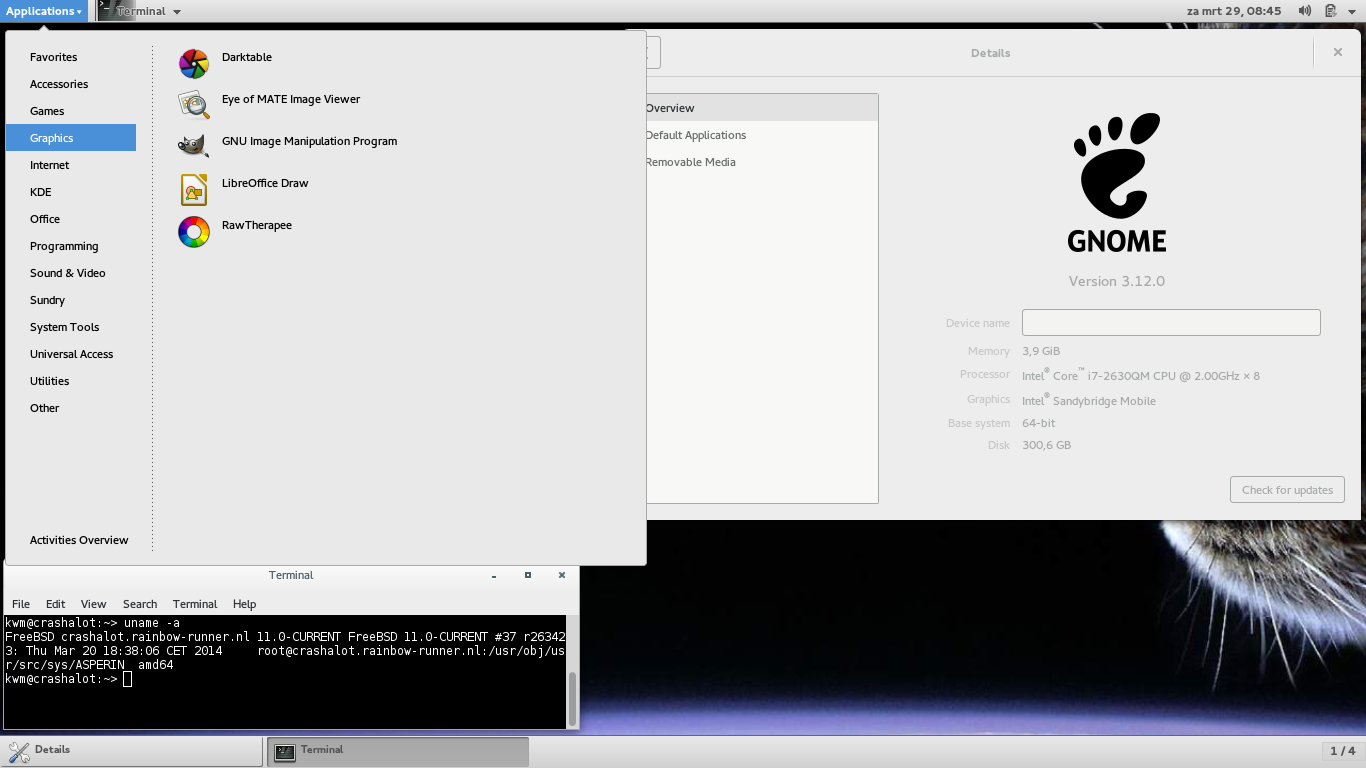Choose the System Tools category
The image size is (1366, 768).
click(x=64, y=327)
